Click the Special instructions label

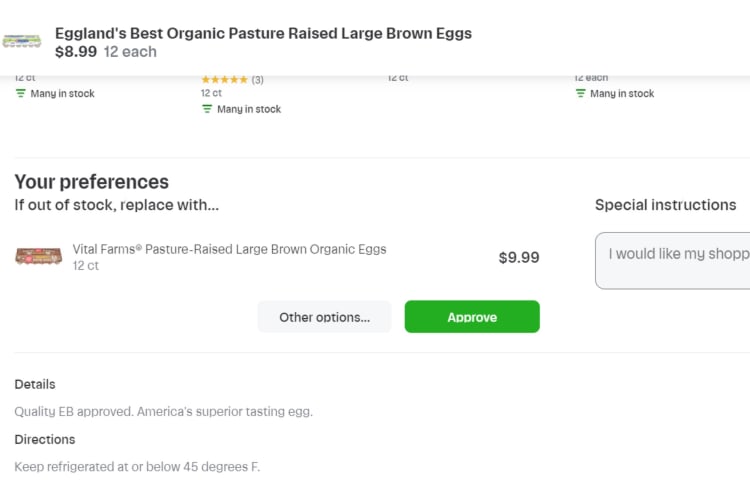tap(665, 205)
